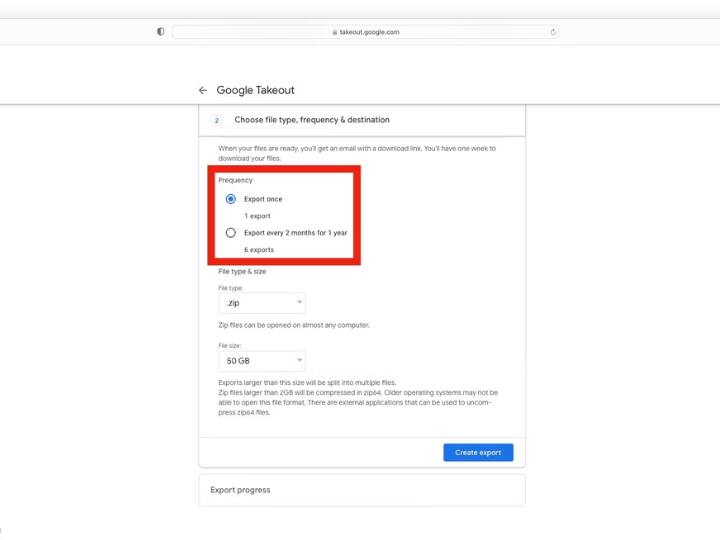
Task: Click the Create export button
Action: click(478, 452)
